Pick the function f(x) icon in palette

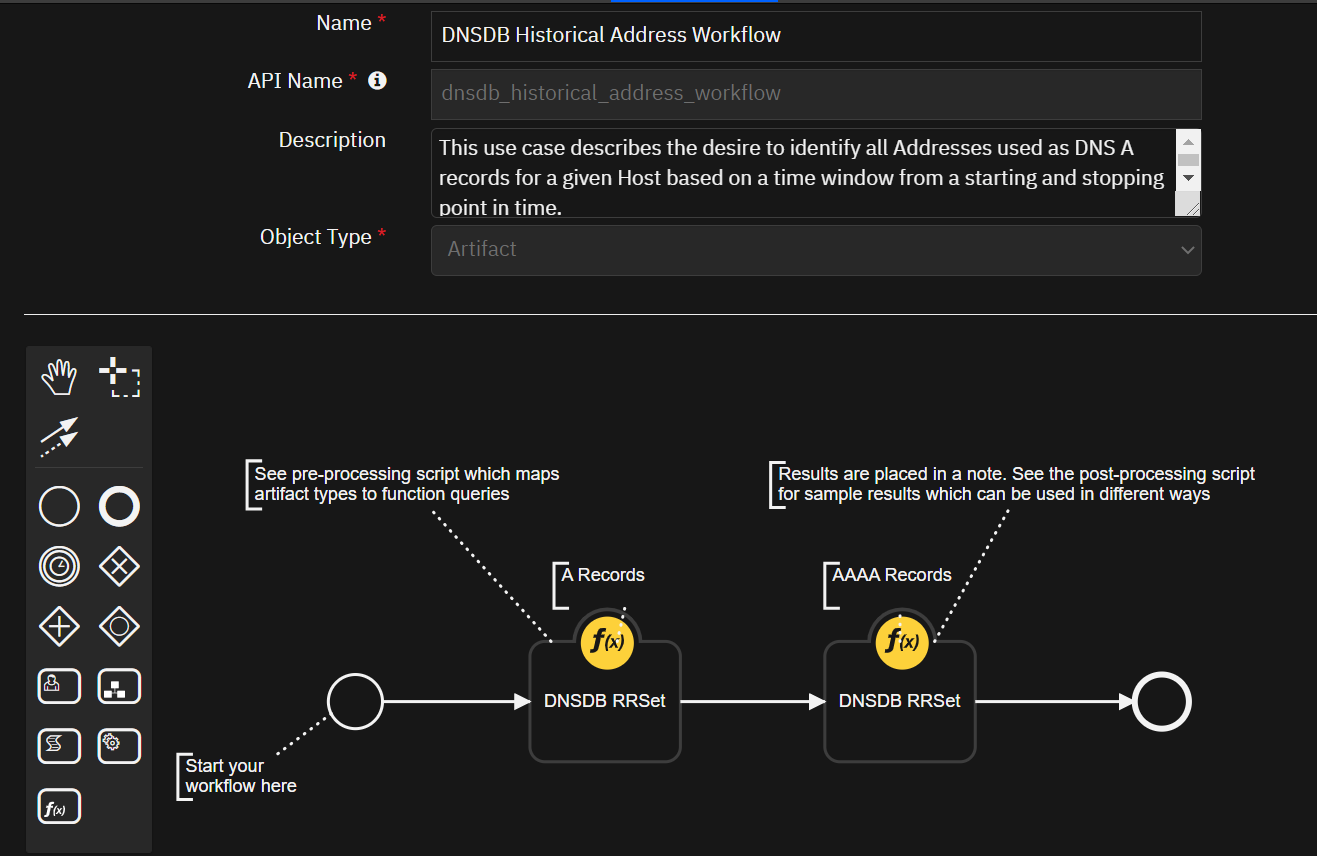click(x=59, y=806)
